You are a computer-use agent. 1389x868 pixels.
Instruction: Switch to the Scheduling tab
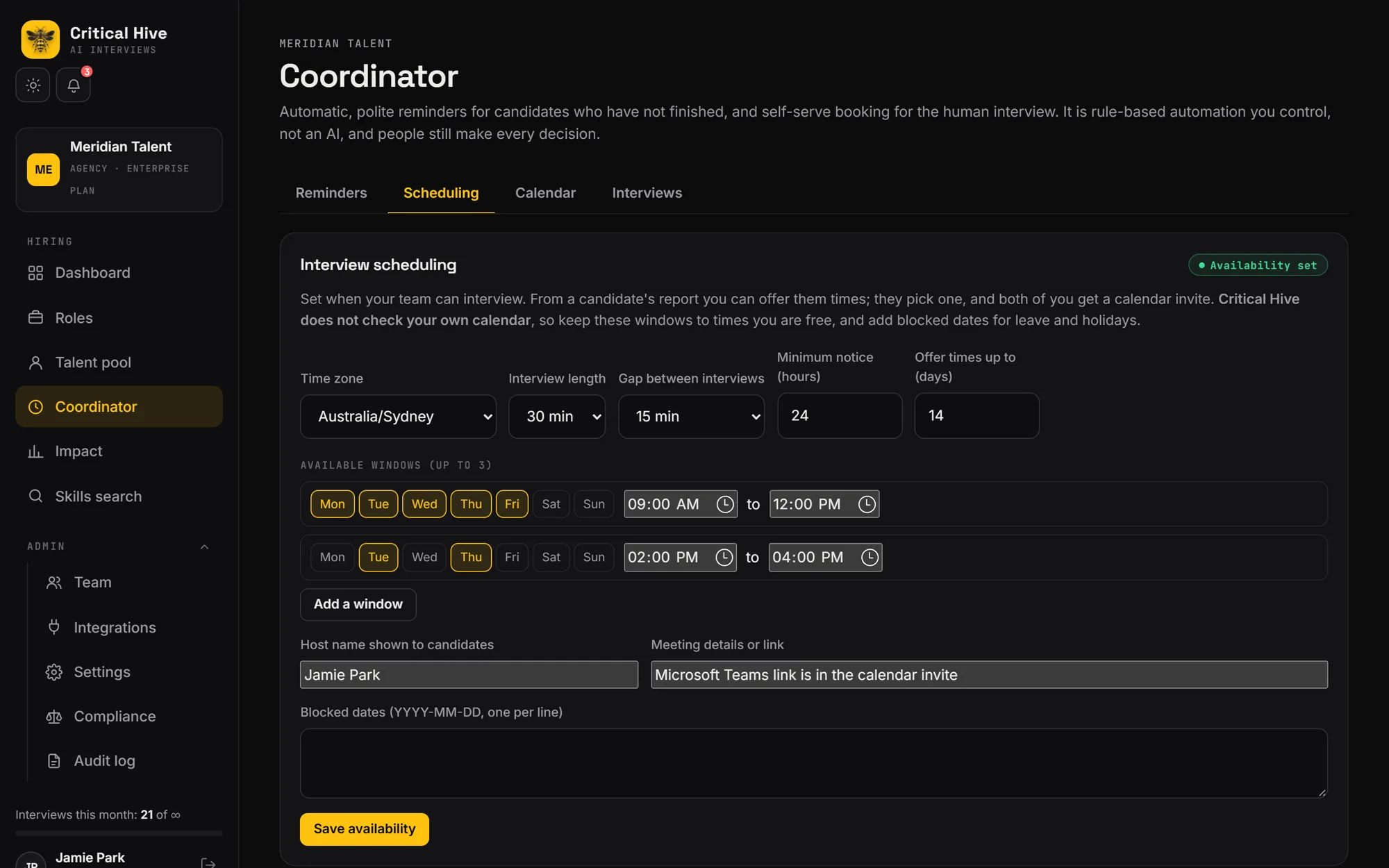tap(441, 193)
